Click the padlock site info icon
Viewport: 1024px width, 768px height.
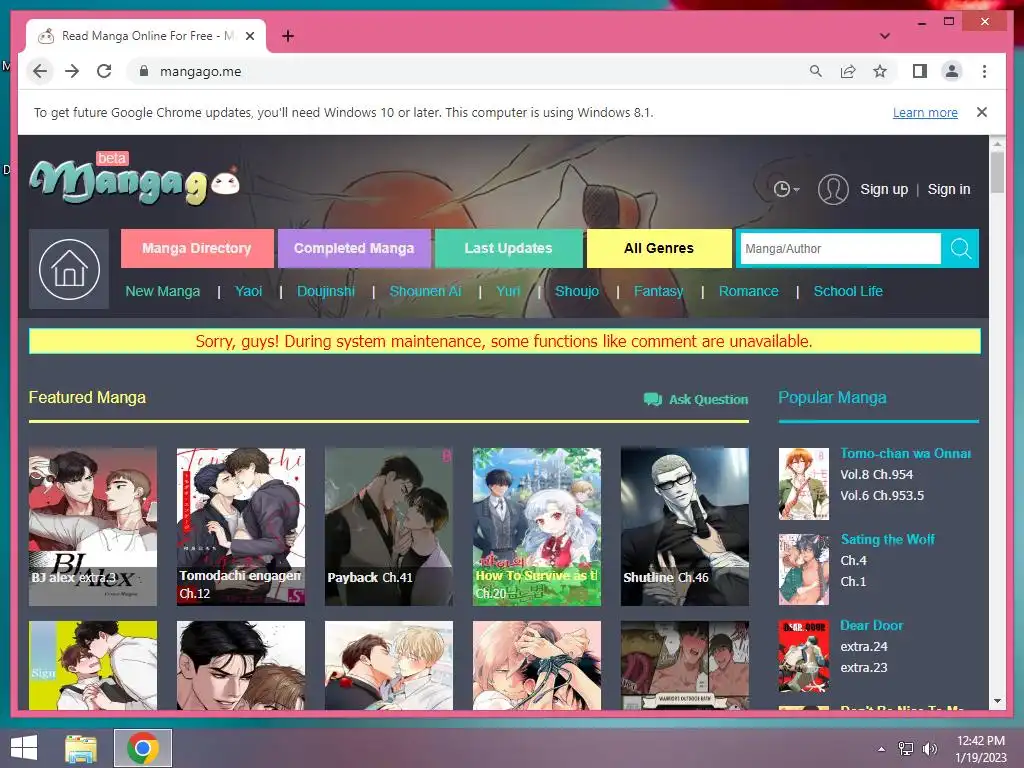[x=144, y=71]
